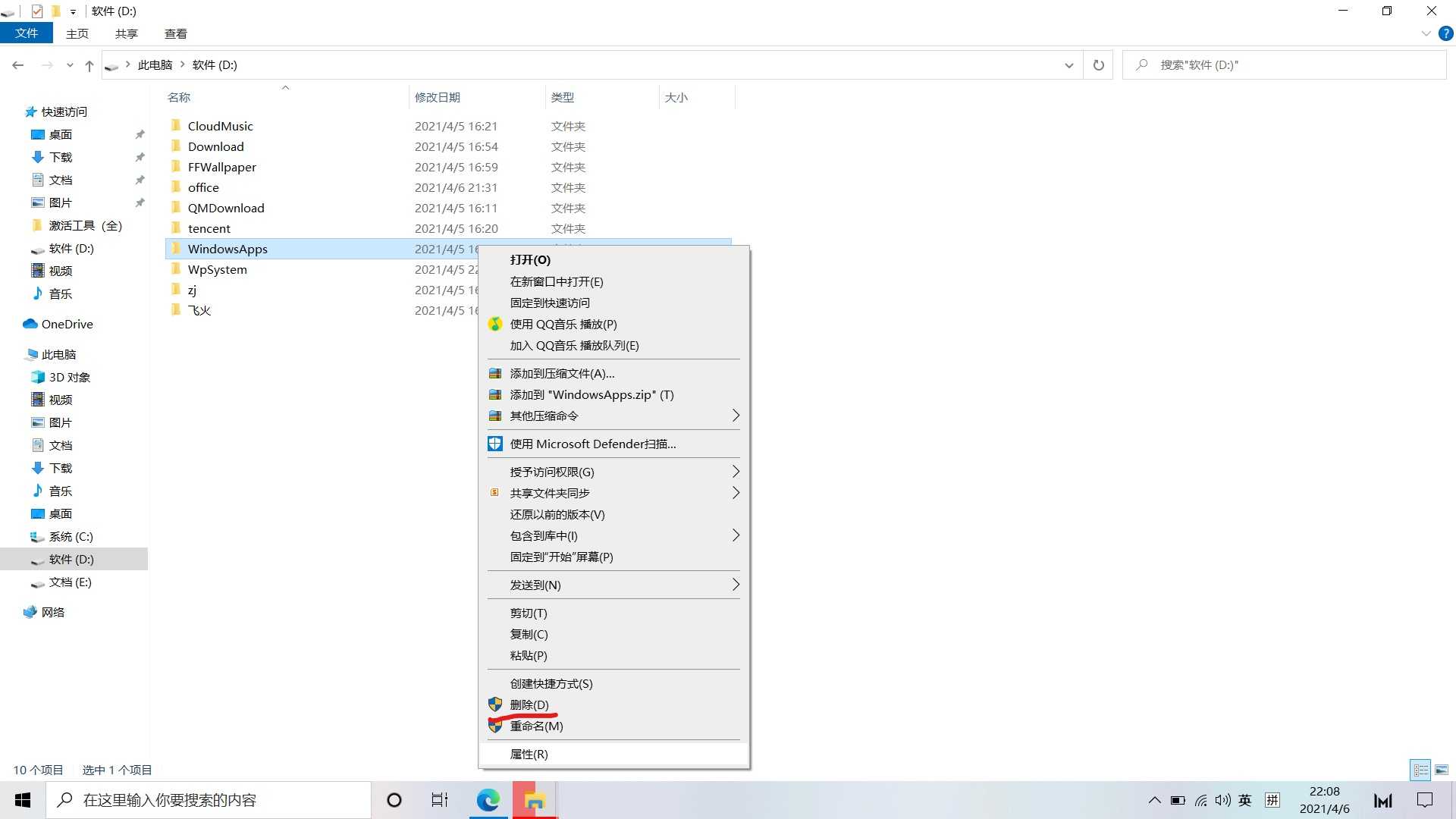Viewport: 1456px width, 819px height.
Task: Select 在新窗口中打开 menu option
Action: 556,281
